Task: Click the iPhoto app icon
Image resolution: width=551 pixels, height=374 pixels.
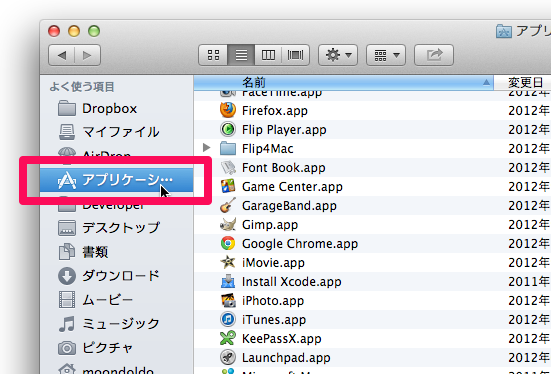Action: (x=228, y=300)
